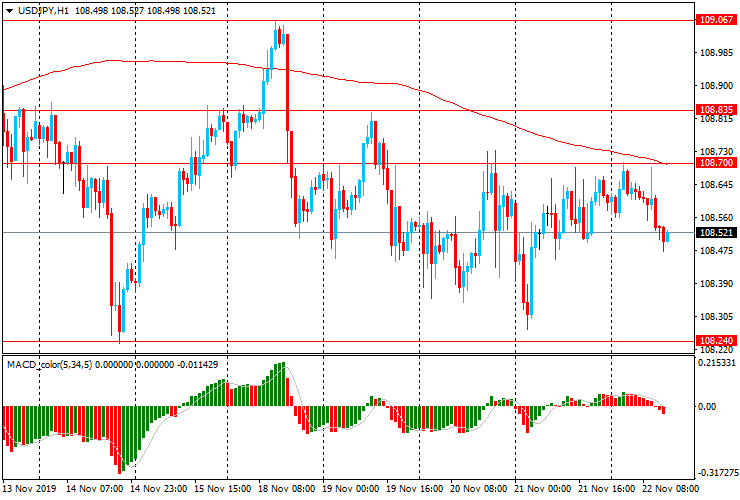Click the 108.560 price axis value
The height and width of the screenshot is (500, 740).
click(x=716, y=218)
